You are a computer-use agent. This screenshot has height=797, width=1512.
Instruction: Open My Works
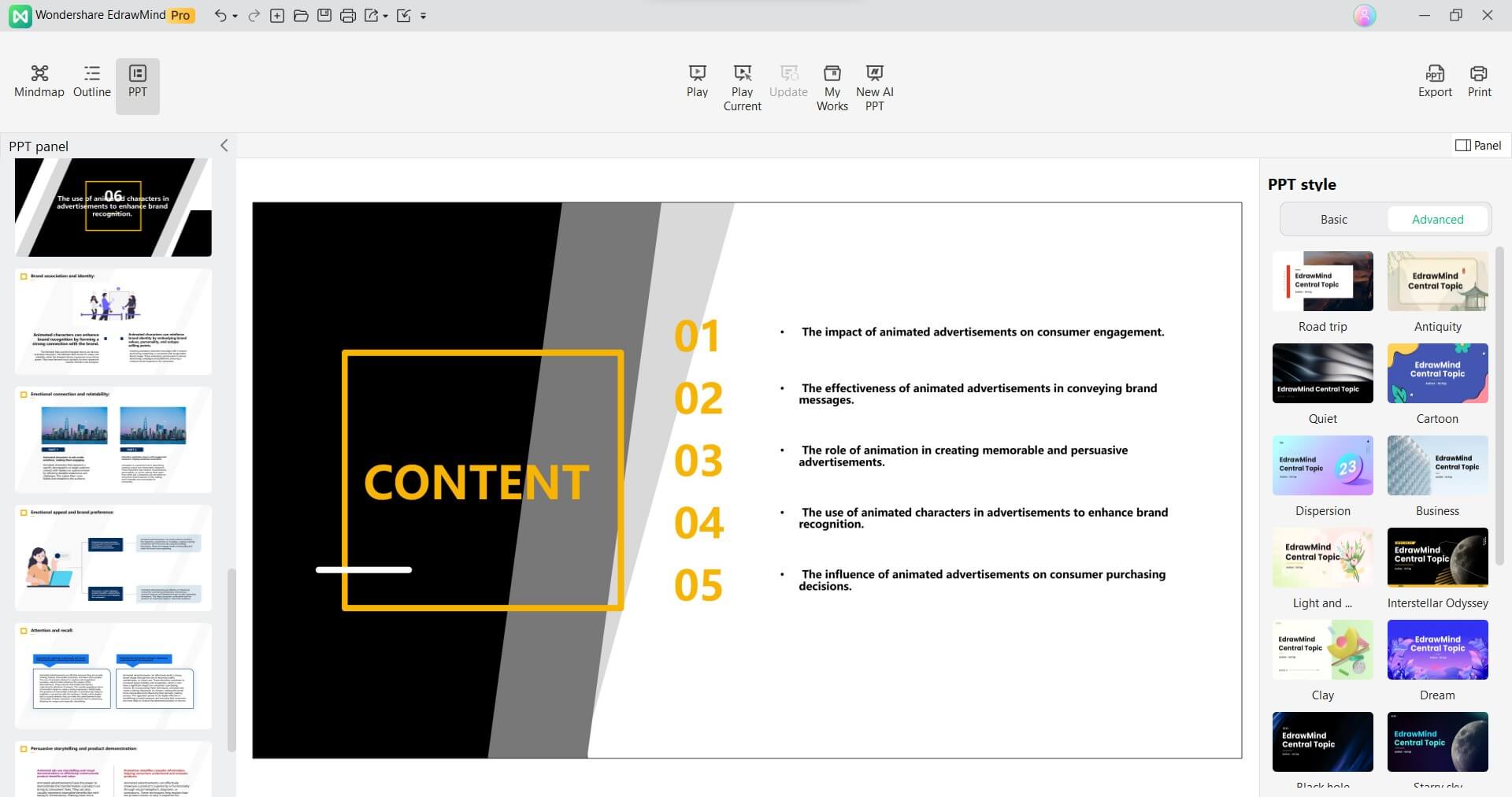(x=832, y=88)
